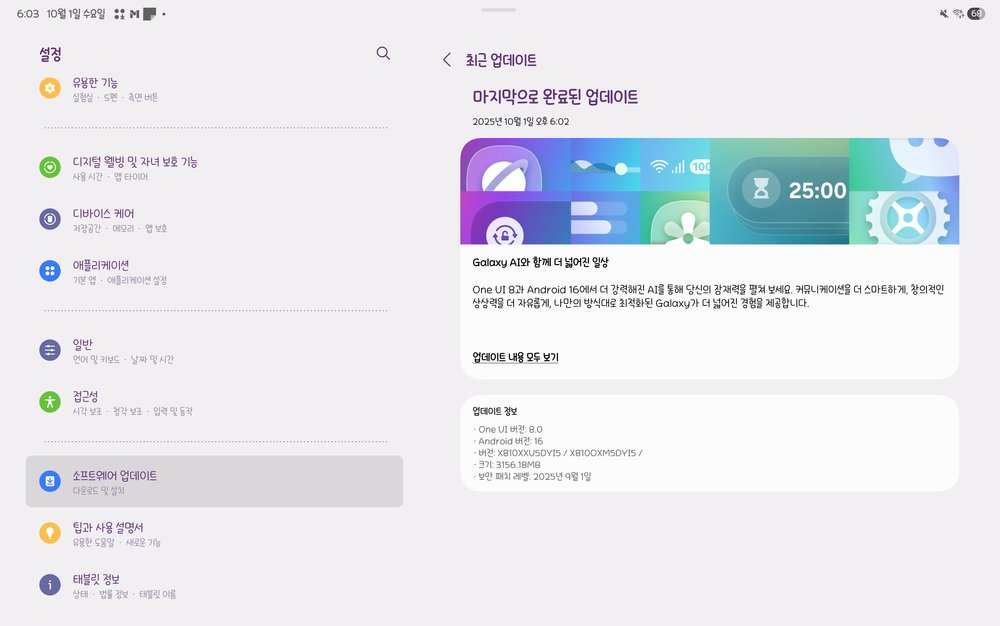The image size is (1000, 626).
Task: Tap the 태블릿 정보 info icon
Action: click(x=50, y=585)
